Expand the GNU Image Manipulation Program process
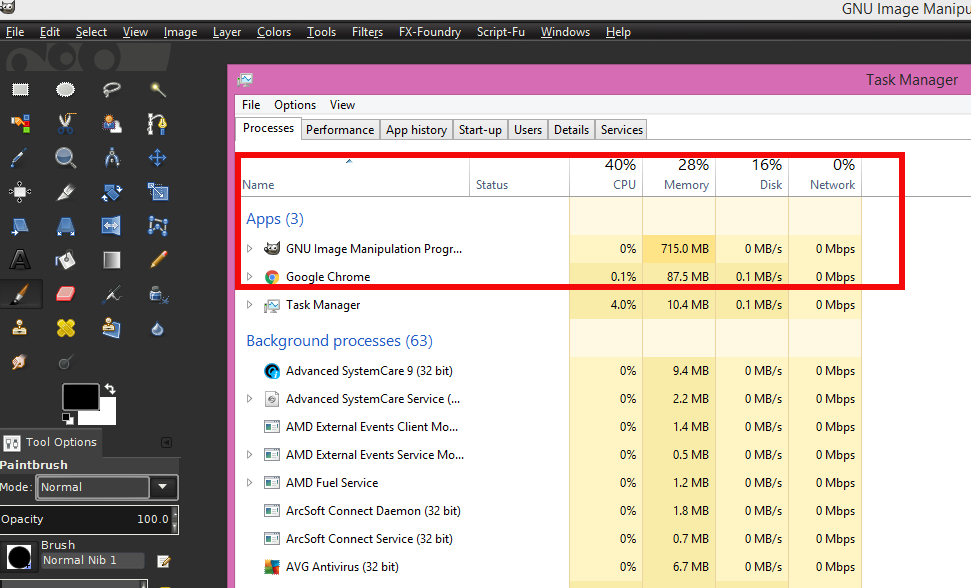Screen dimensions: 971x588 coord(250,249)
